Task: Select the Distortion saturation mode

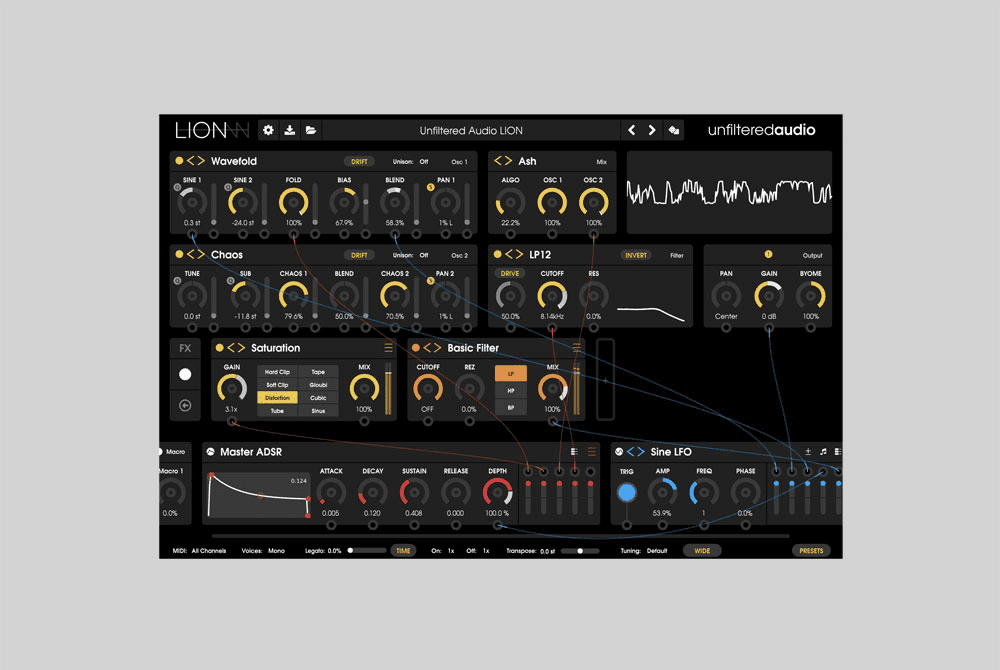Action: coord(277,398)
